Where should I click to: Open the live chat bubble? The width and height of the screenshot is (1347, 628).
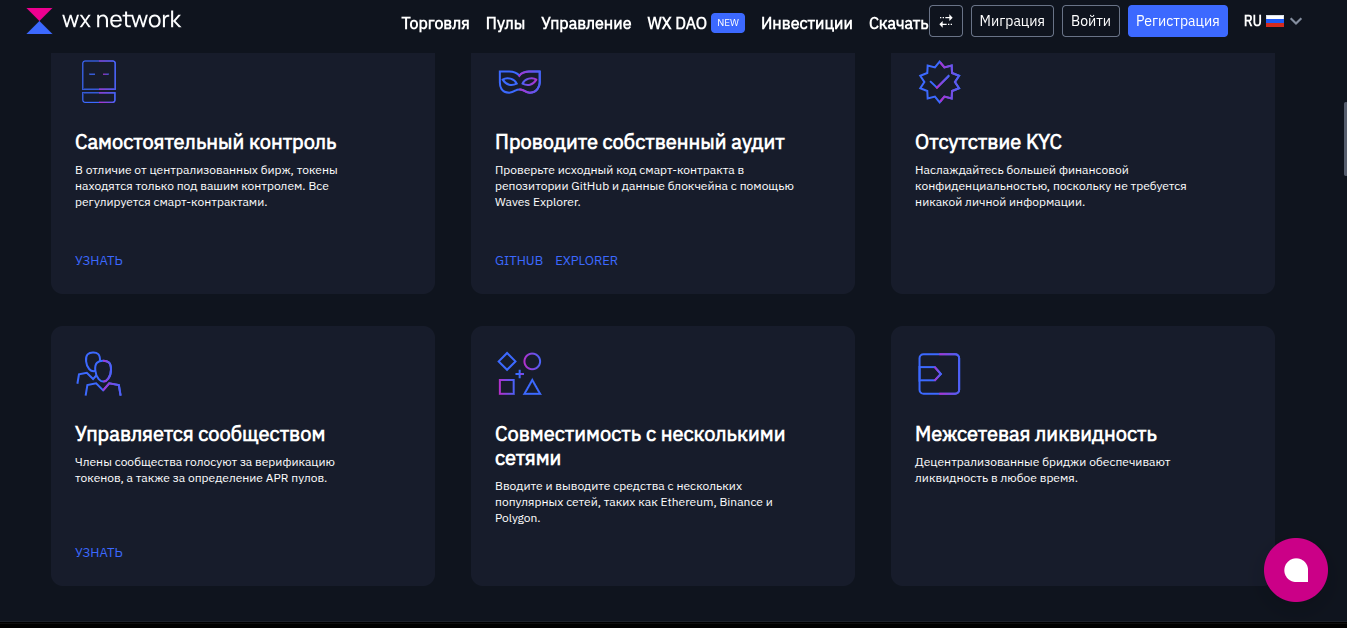point(1295,570)
